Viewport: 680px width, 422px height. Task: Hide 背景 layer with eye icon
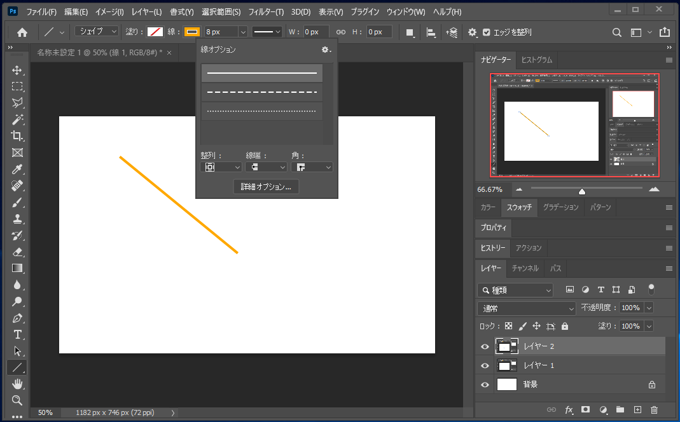tap(485, 385)
